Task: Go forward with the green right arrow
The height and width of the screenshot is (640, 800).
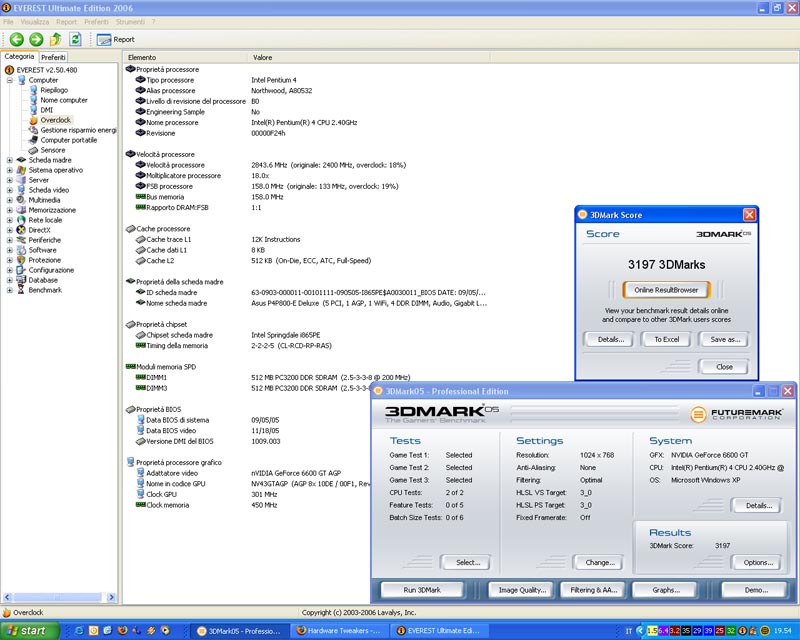Action: [x=36, y=39]
